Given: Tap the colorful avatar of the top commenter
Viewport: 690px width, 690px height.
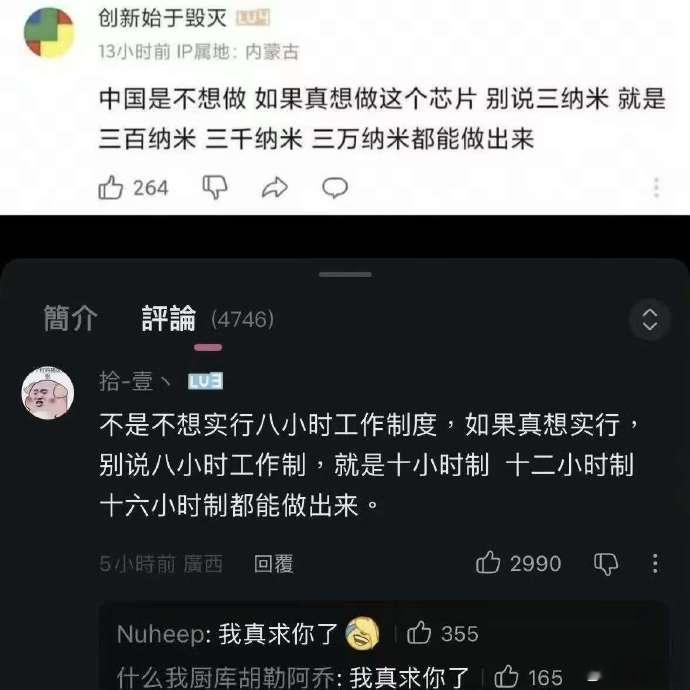Looking at the screenshot, I should pyautogui.click(x=49, y=32).
